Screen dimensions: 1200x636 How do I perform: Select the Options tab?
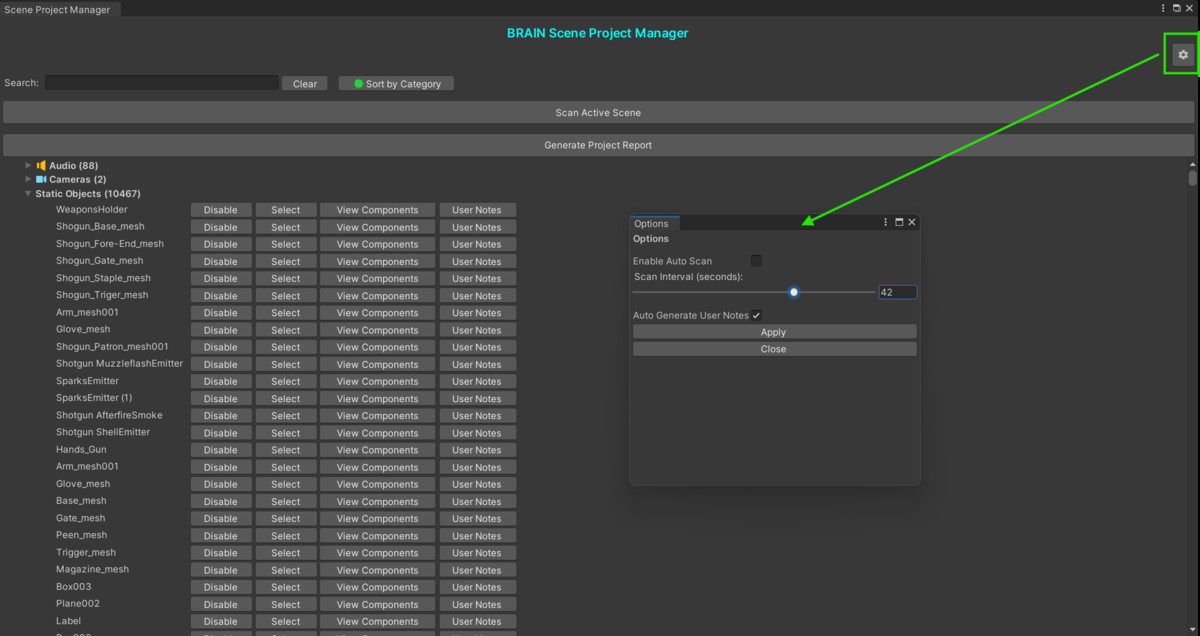coord(654,223)
